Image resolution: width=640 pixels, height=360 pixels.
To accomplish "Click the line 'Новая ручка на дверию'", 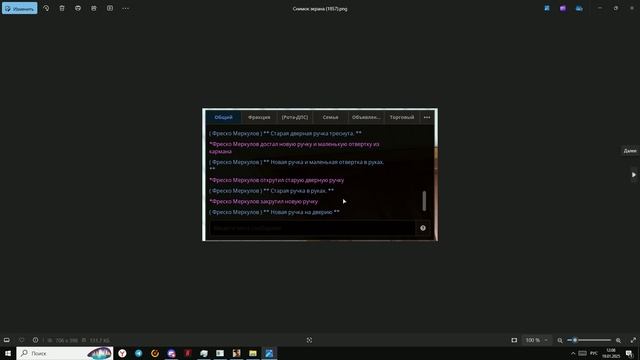I will click(x=274, y=212).
